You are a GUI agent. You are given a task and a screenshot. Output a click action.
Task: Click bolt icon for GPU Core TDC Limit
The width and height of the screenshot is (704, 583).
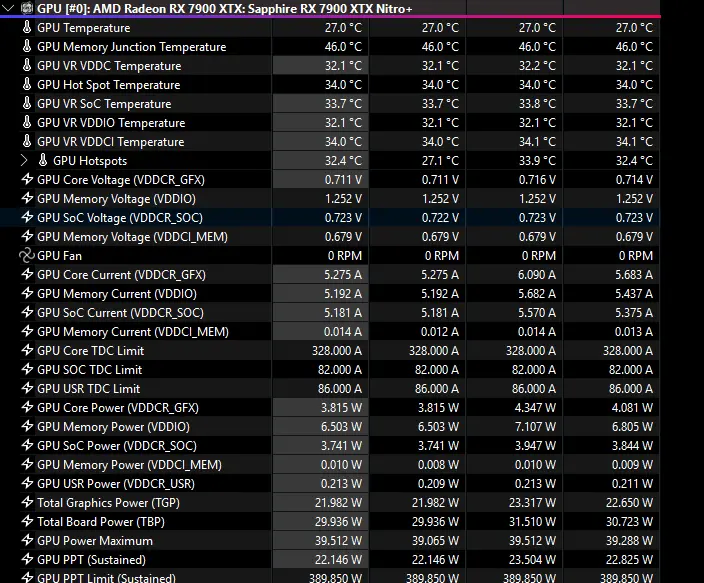pos(27,350)
